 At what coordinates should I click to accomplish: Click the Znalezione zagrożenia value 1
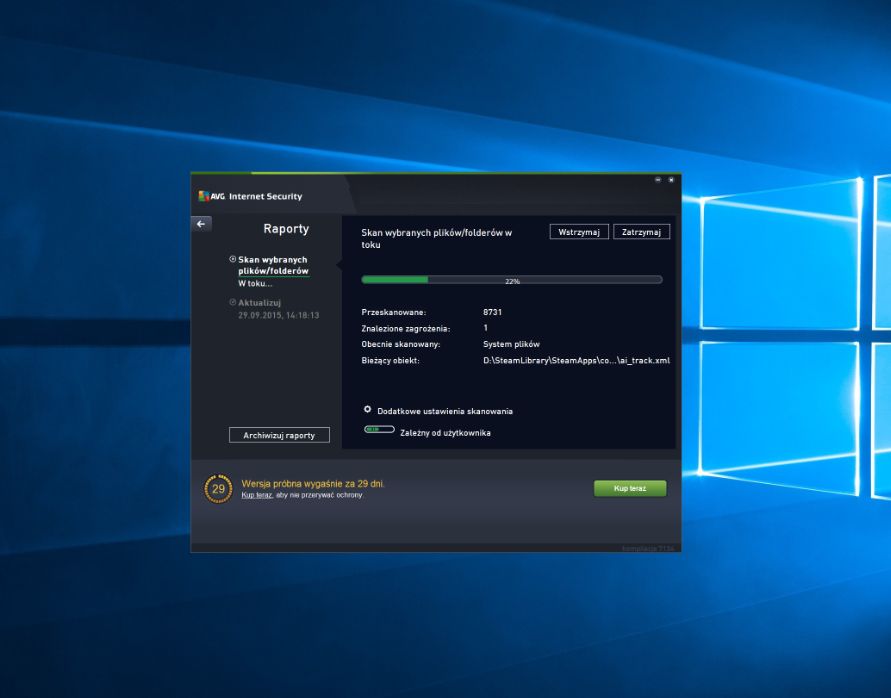click(x=485, y=328)
